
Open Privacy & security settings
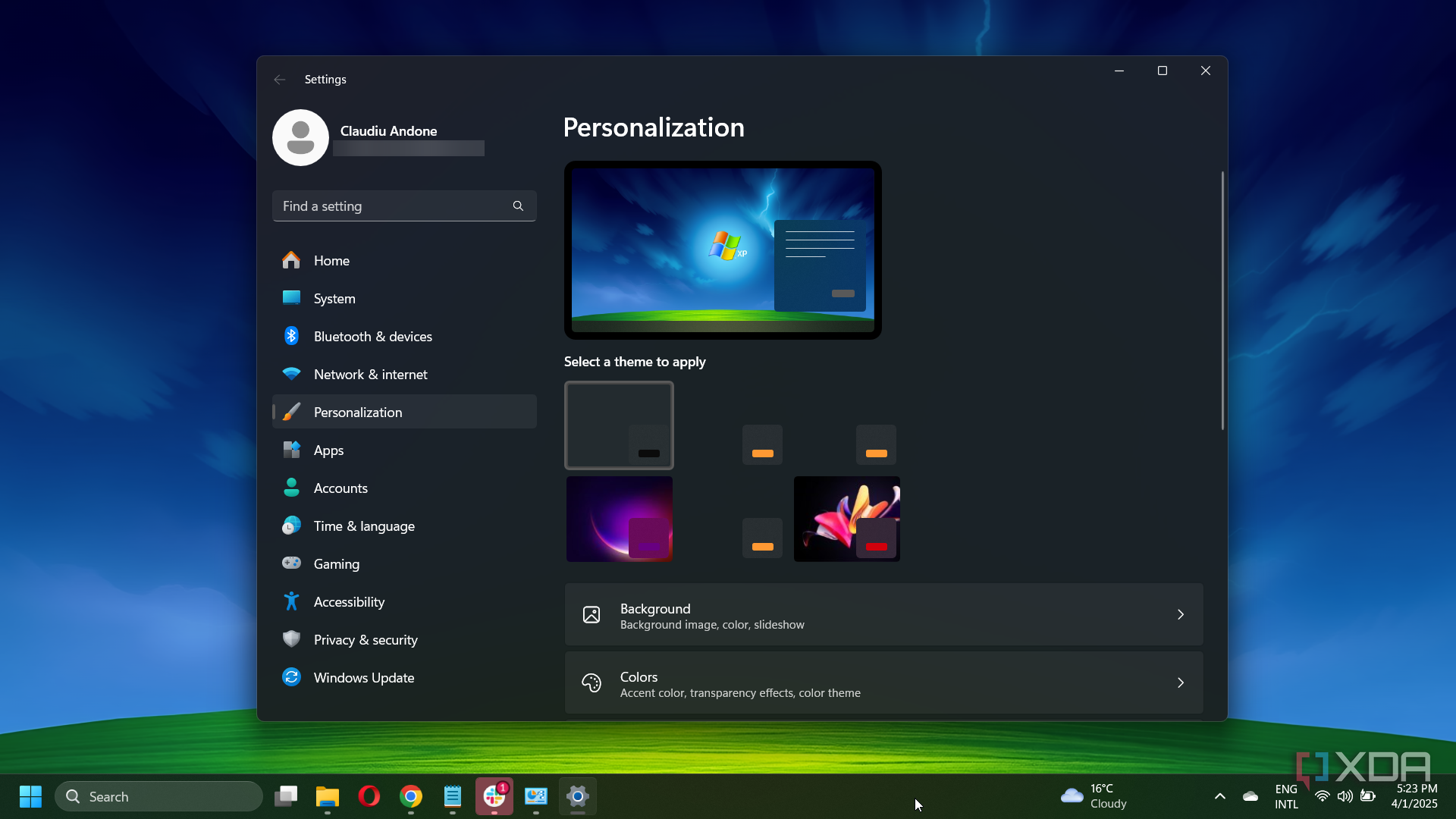click(404, 639)
